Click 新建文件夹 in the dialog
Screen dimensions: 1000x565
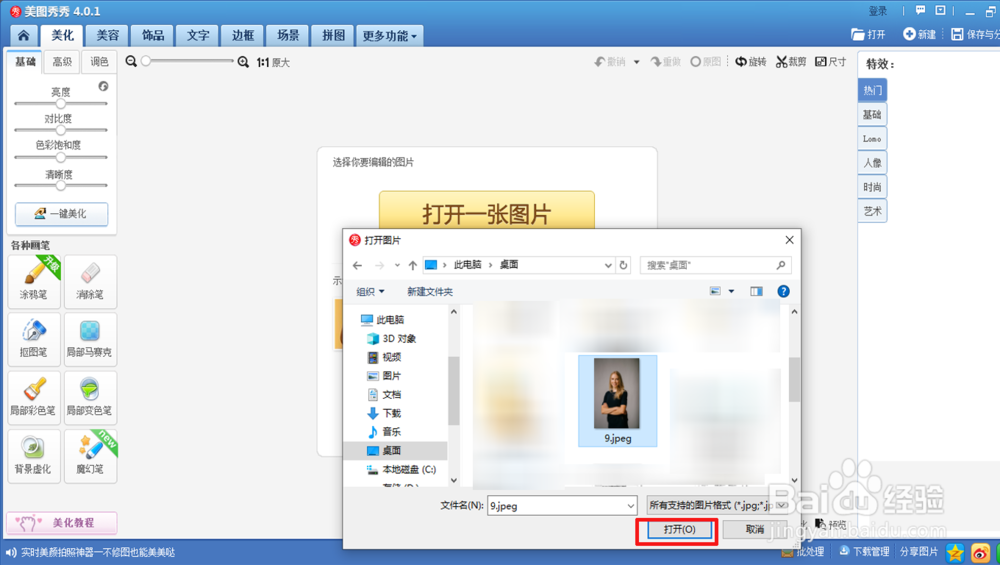coord(430,291)
